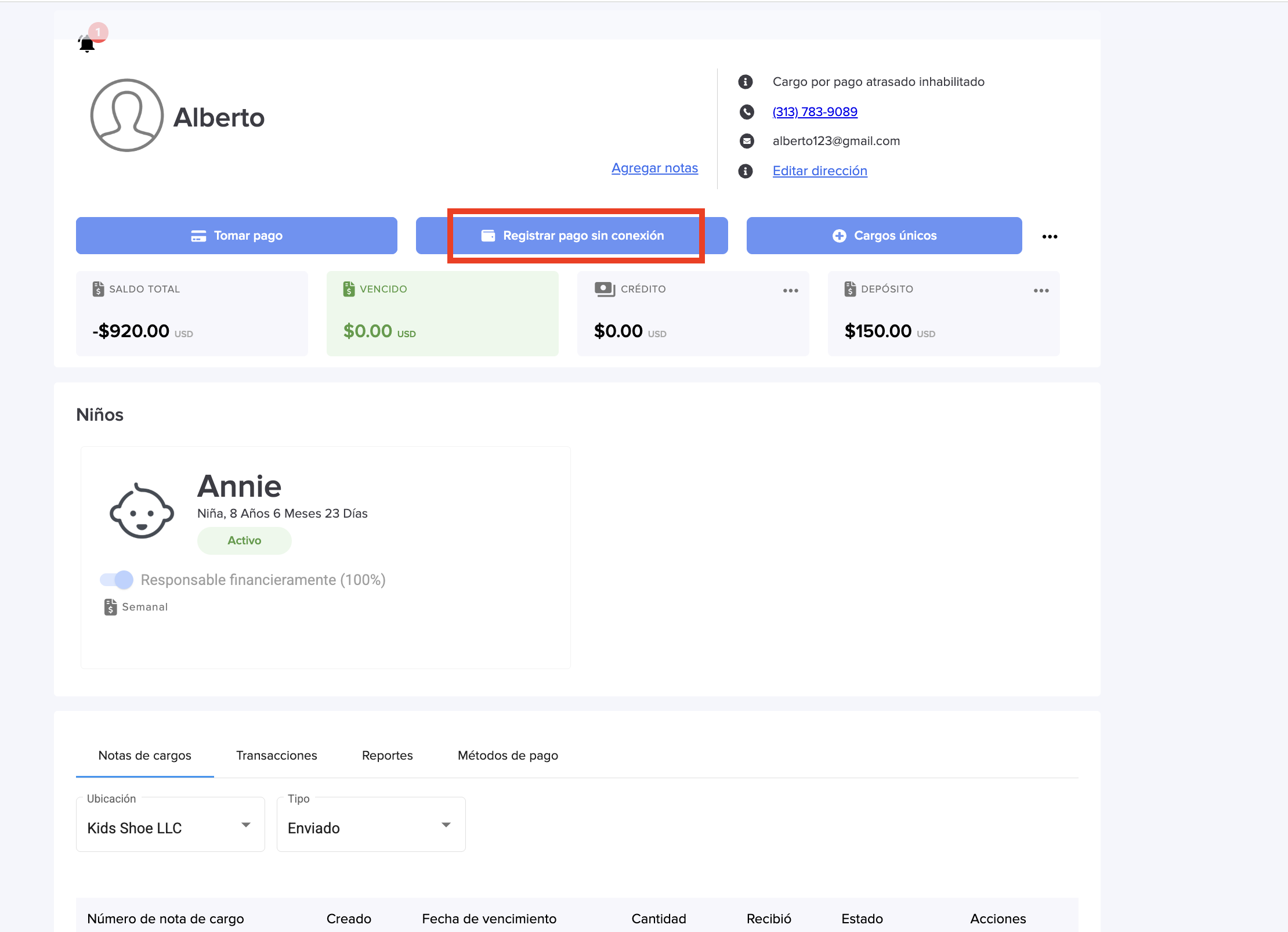The image size is (1288, 932).
Task: Click the late fee info icon
Action: pyautogui.click(x=746, y=82)
